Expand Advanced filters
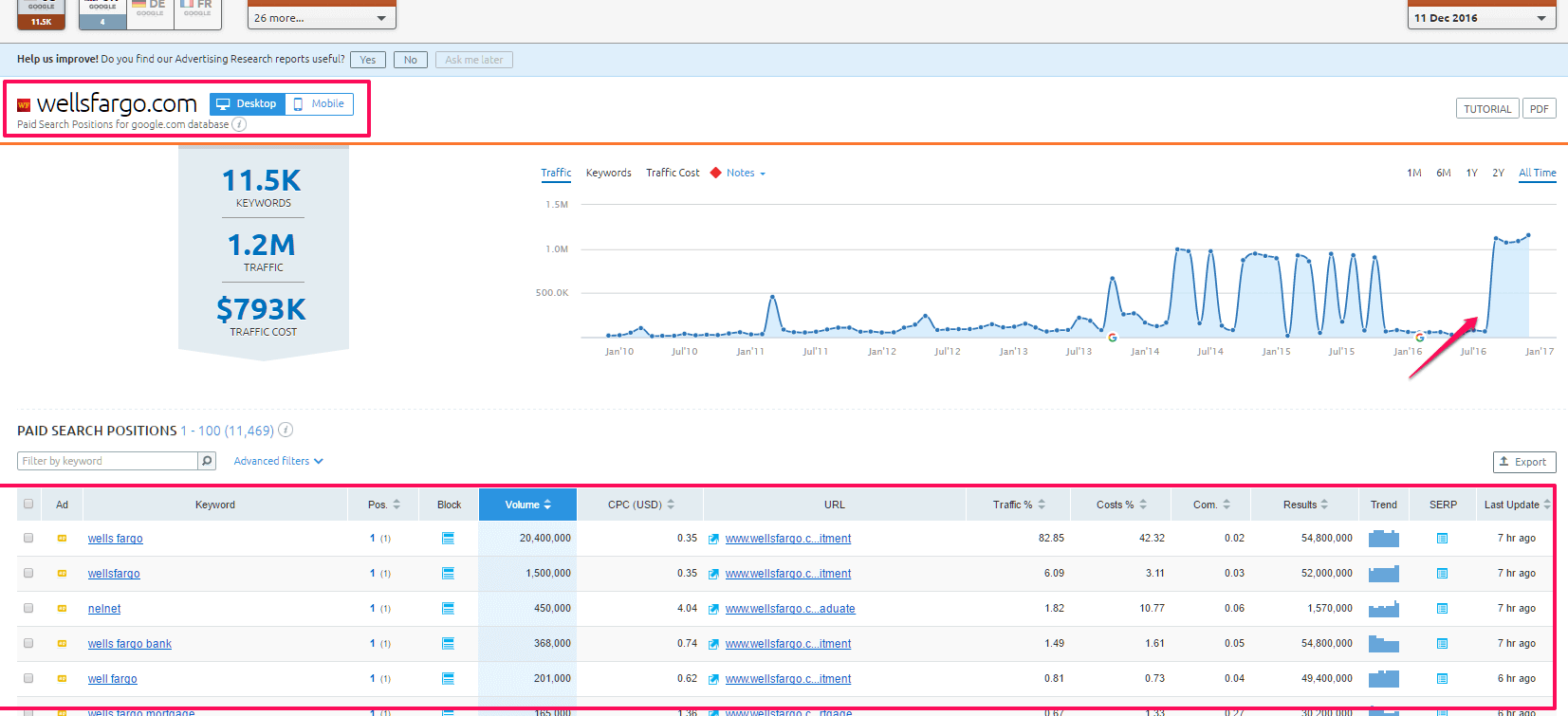 tap(279, 461)
